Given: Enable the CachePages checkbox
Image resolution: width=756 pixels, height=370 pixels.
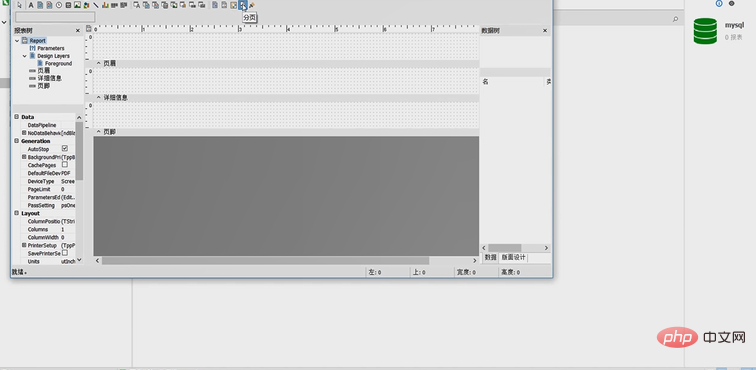Looking at the screenshot, I should pos(65,164).
